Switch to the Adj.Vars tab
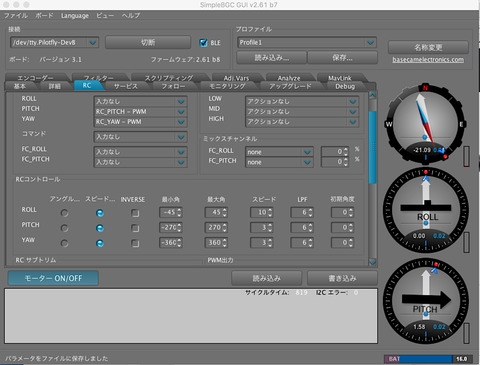Image resolution: width=480 pixels, height=365 pixels. [x=236, y=78]
